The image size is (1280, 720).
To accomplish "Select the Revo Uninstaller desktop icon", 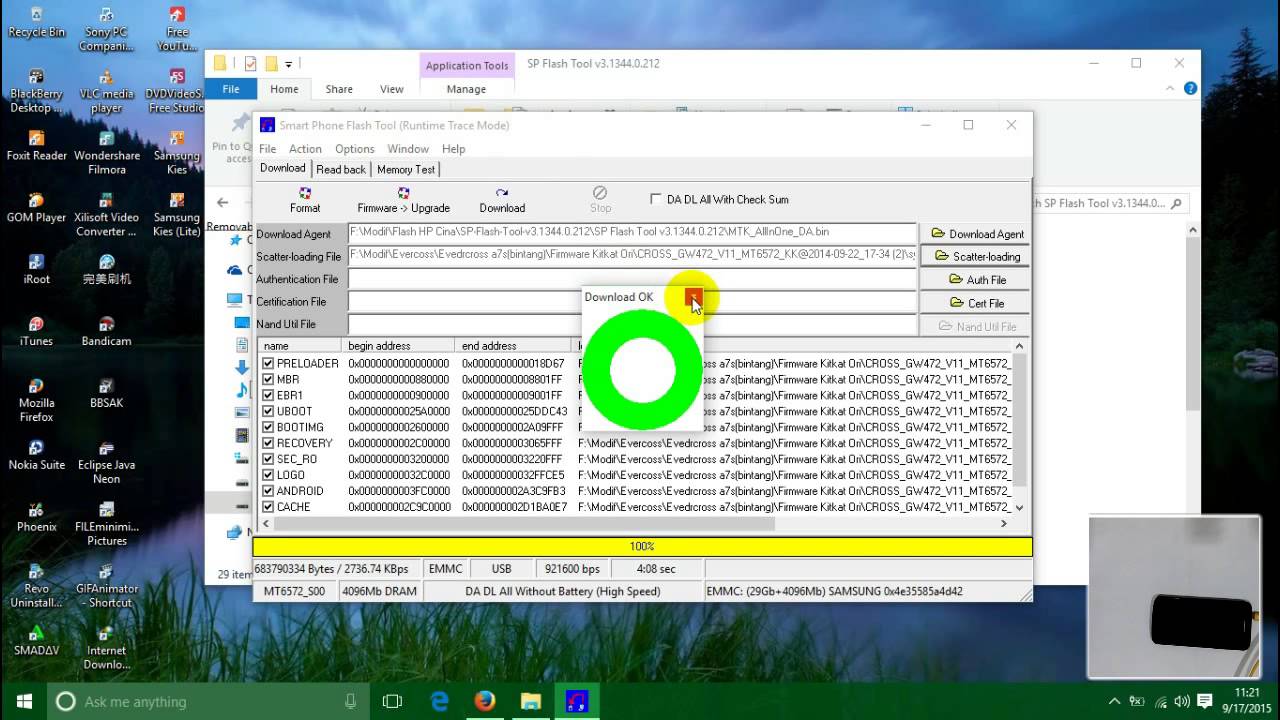I will (36, 587).
